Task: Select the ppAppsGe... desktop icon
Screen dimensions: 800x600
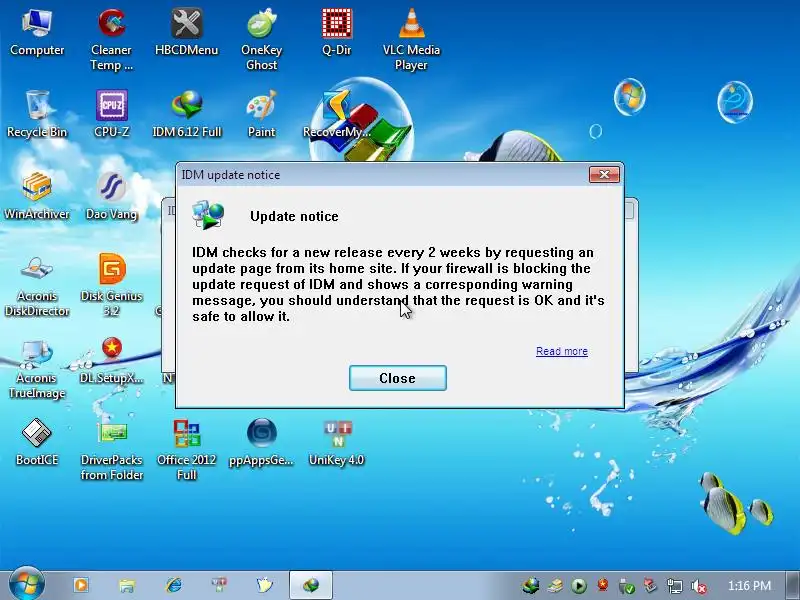Action: [261, 442]
